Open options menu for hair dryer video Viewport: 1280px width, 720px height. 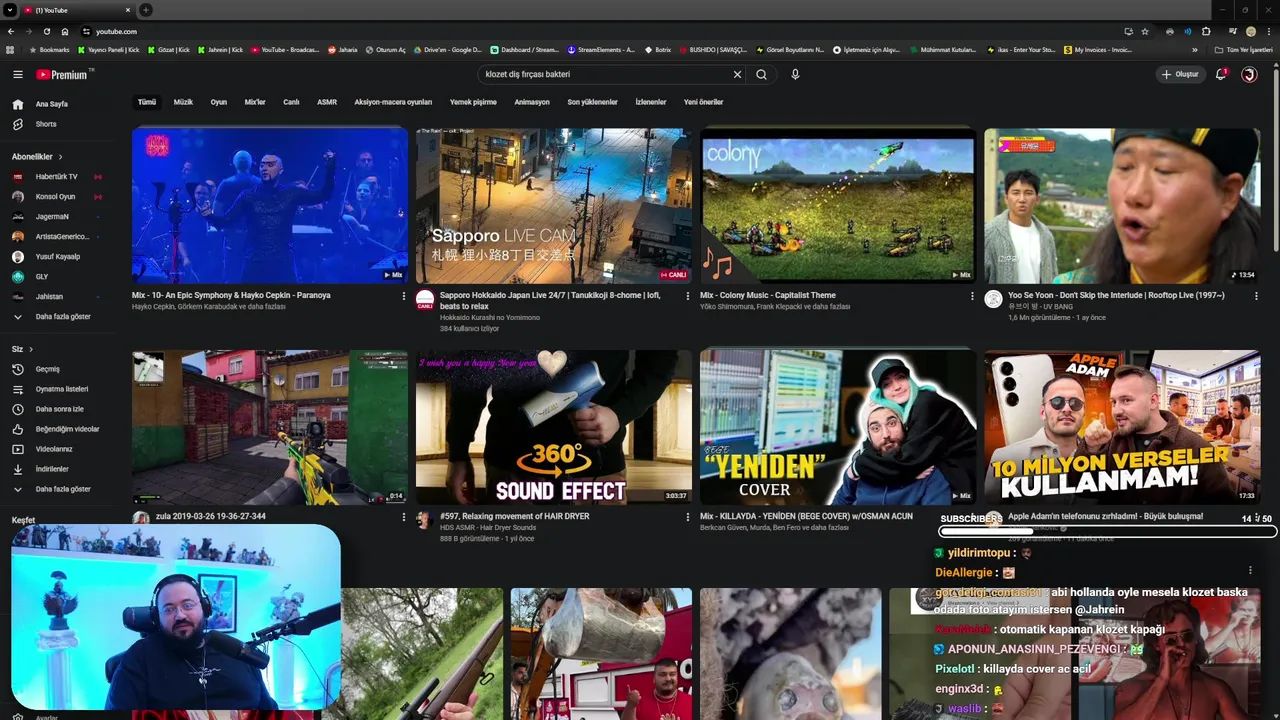688,517
